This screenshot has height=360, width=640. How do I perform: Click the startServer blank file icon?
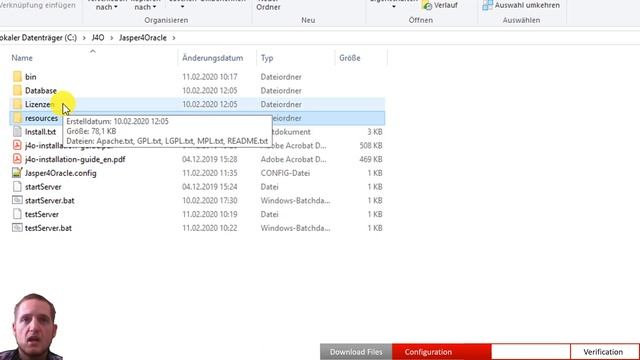coord(17,187)
